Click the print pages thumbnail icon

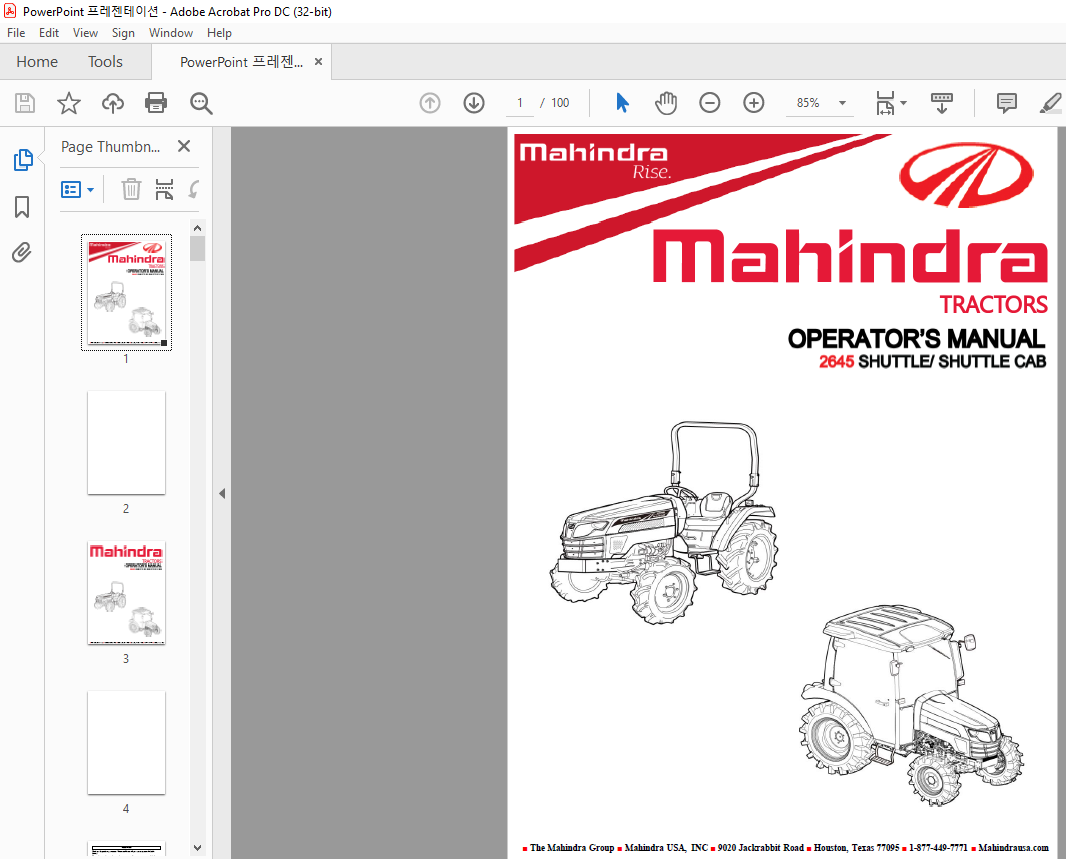coord(164,189)
